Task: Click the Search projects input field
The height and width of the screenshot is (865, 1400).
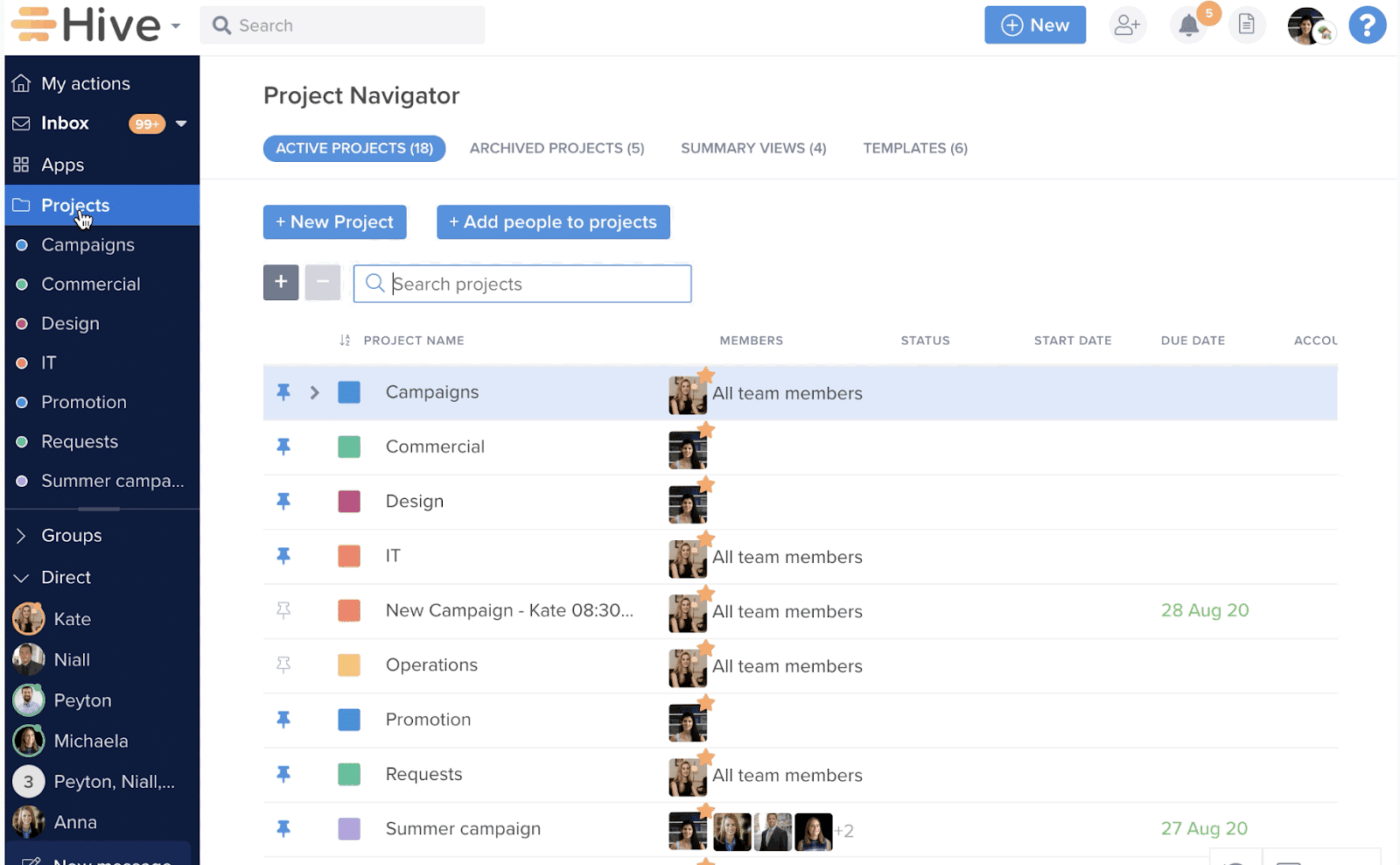Action: 522,283
